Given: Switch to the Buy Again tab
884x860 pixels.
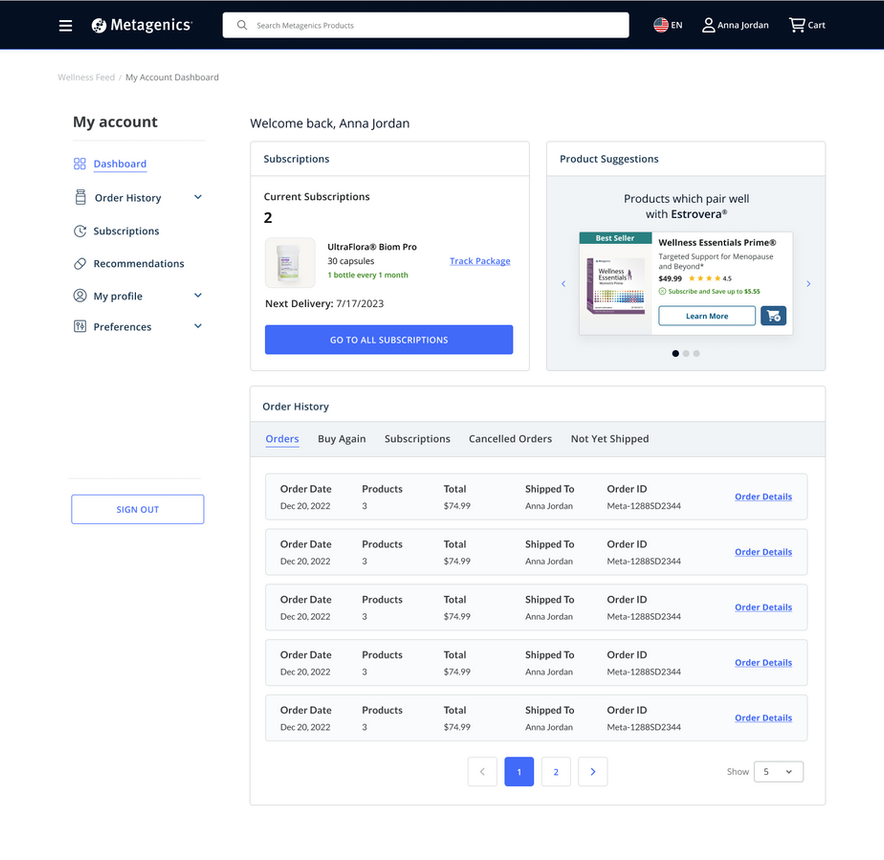Looking at the screenshot, I should point(342,439).
